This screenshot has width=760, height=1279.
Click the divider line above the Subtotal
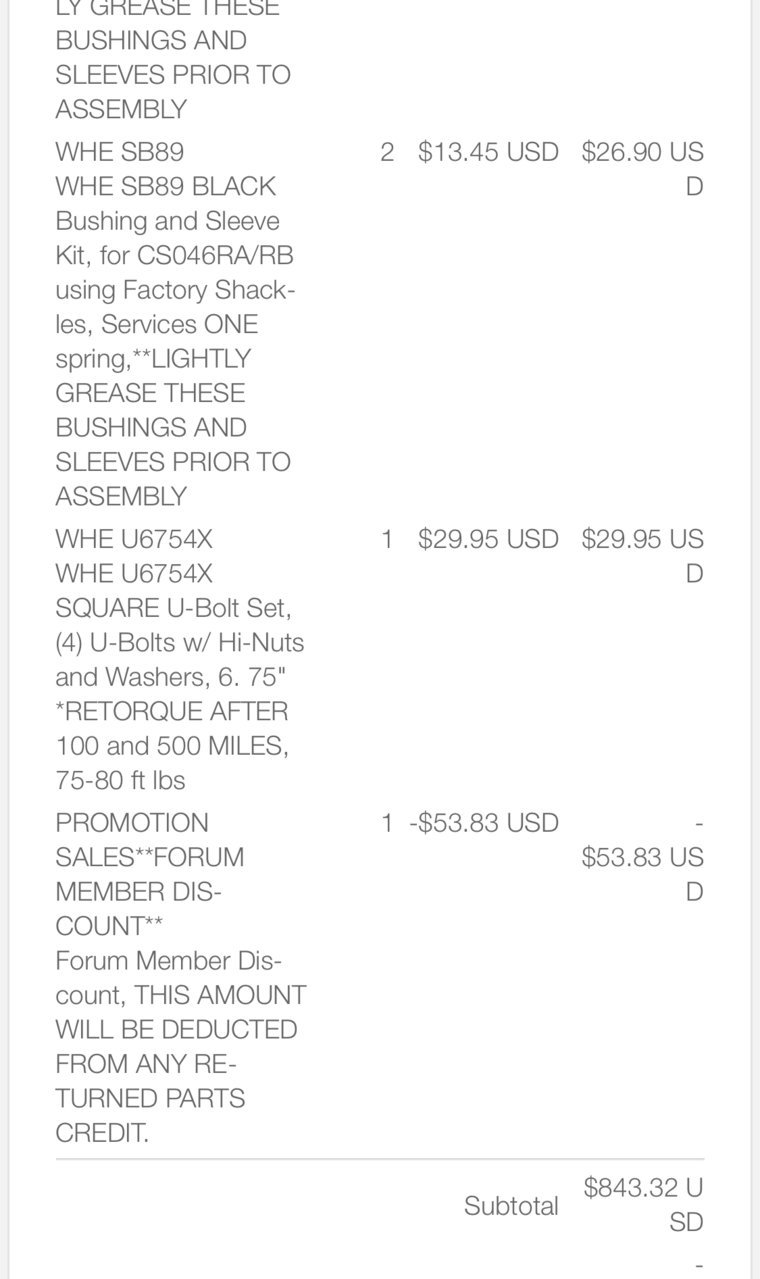[x=380, y=1159]
